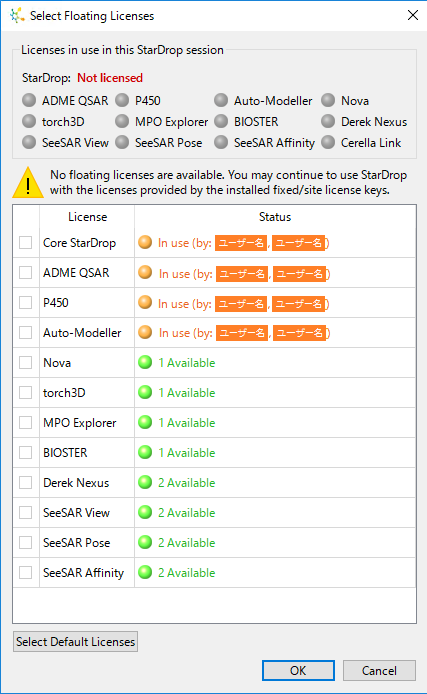Click green indicator in SeeSAR Affinity row

tap(145, 572)
